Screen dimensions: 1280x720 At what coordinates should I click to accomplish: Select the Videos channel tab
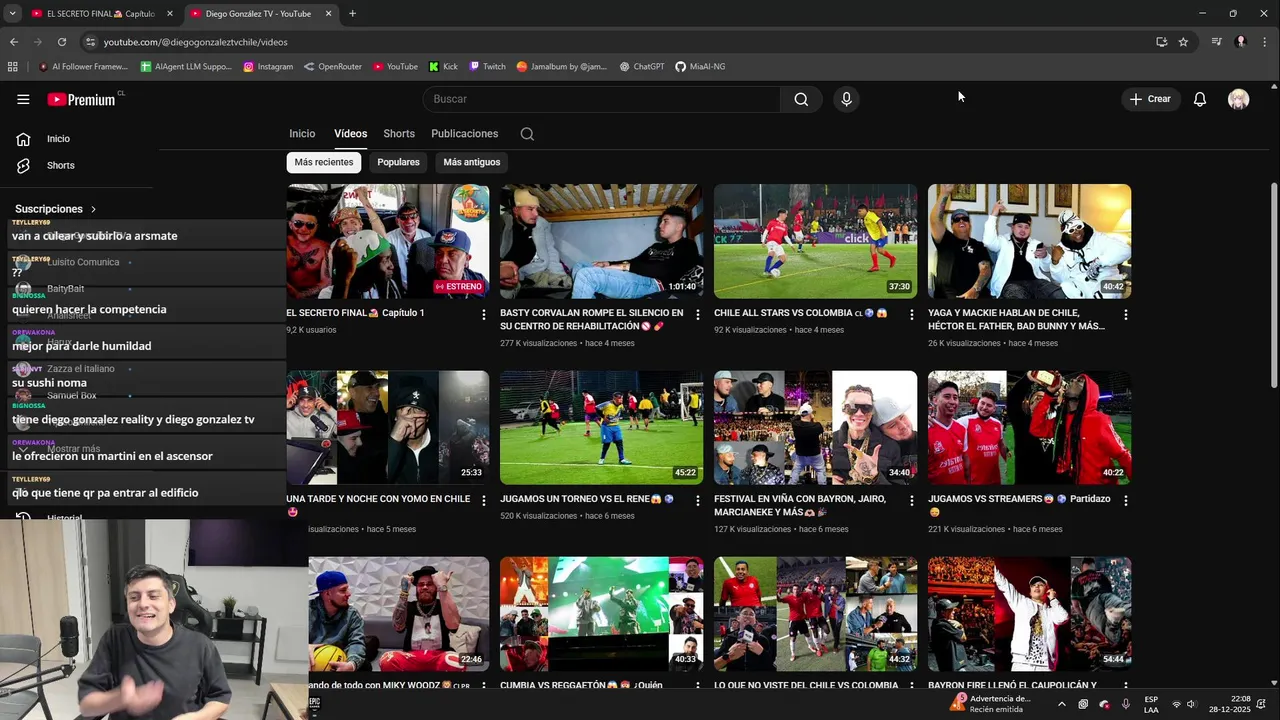[350, 134]
